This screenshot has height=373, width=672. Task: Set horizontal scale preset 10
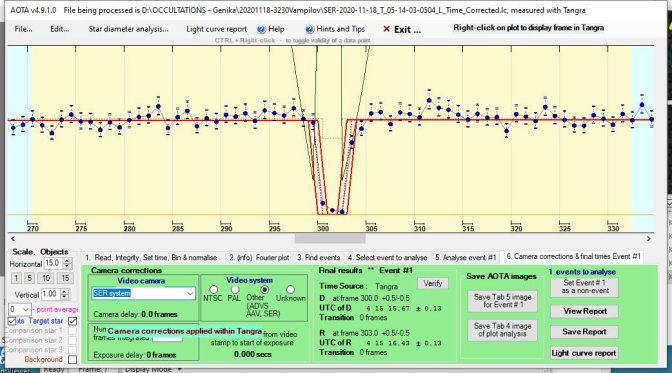46,278
